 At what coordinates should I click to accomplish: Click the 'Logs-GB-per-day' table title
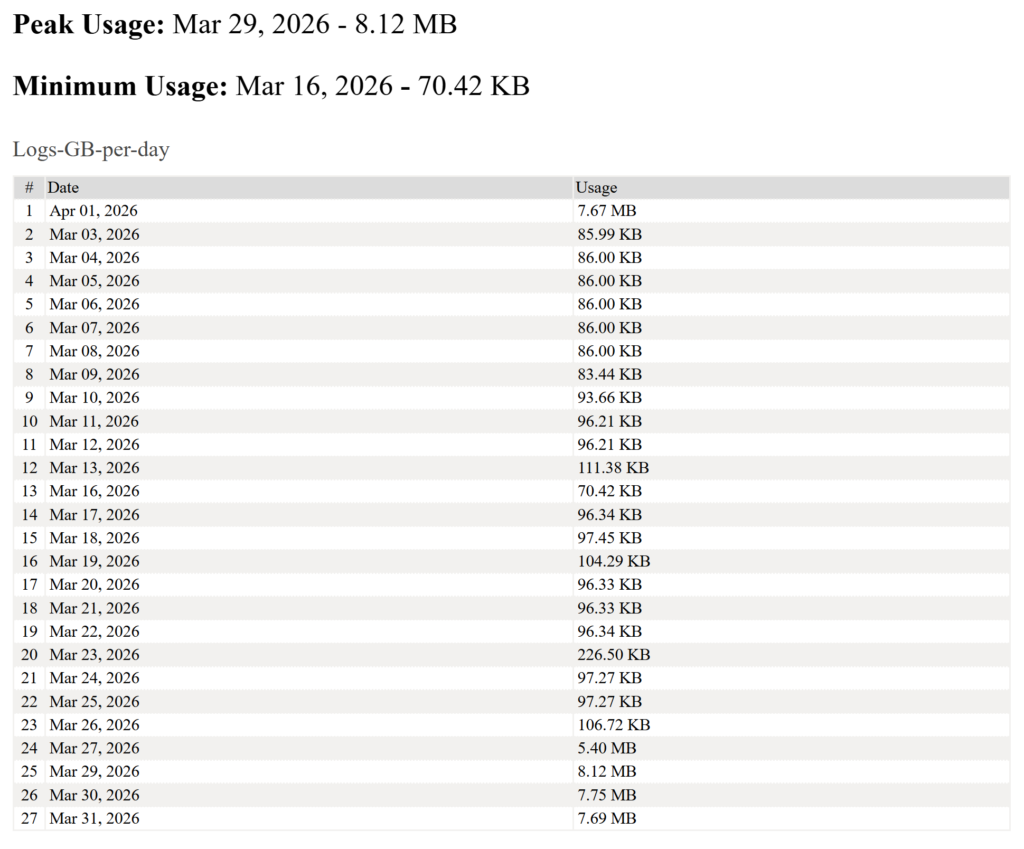91,150
